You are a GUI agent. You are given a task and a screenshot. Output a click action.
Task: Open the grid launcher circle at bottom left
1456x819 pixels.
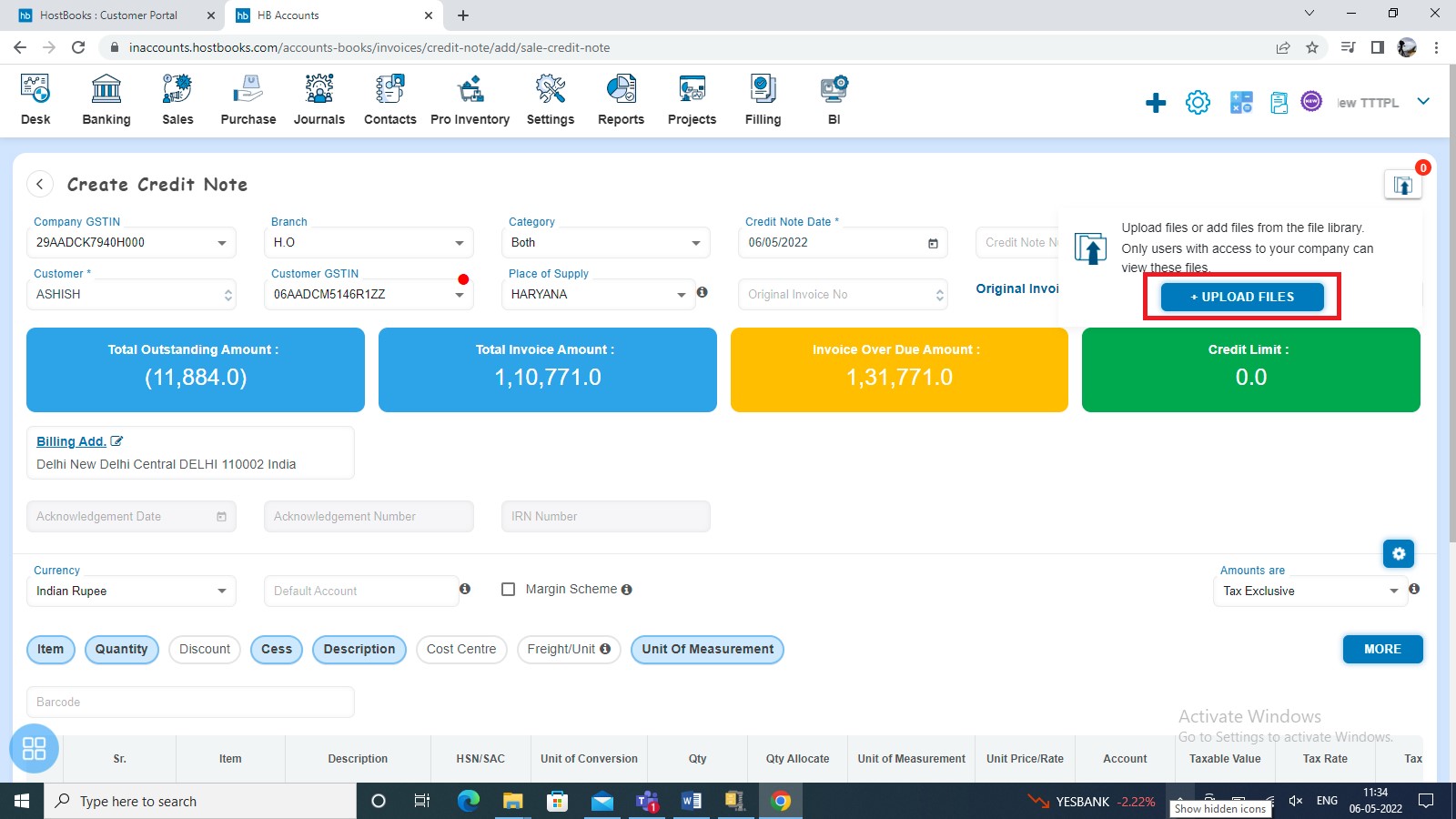pyautogui.click(x=34, y=748)
